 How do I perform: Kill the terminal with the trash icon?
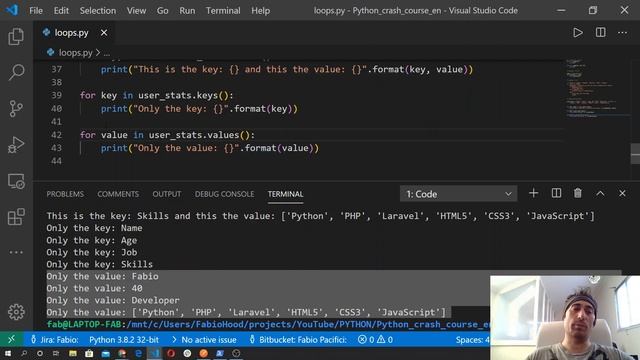(x=578, y=193)
